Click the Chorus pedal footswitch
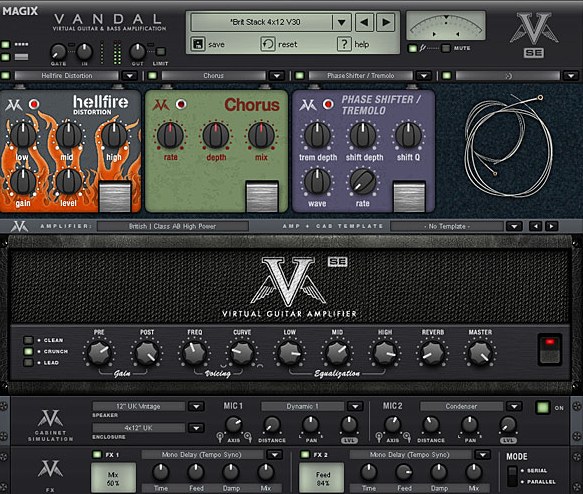Image resolution: width=583 pixels, height=494 pixels. click(262, 196)
